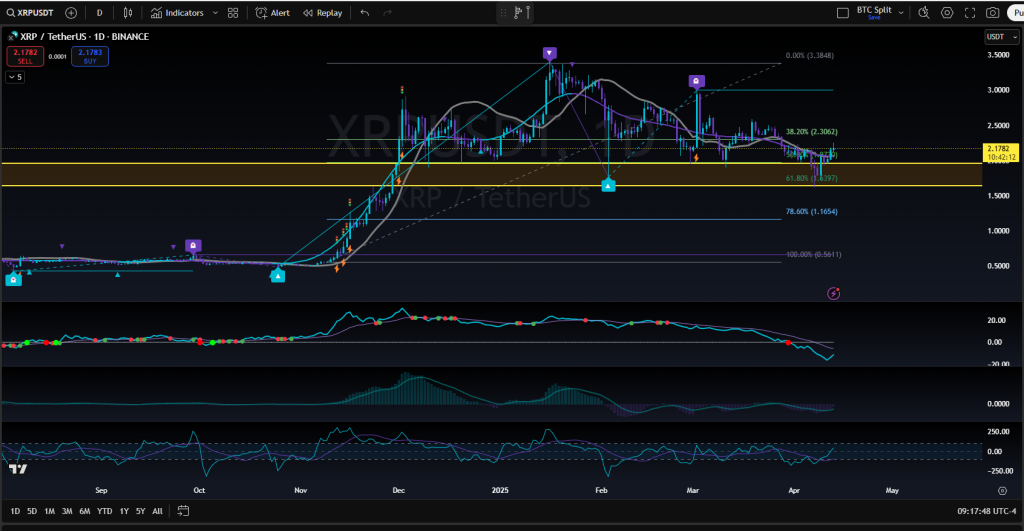The image size is (1024, 531).
Task: Click the 2.1782 SELL button
Action: [x=25, y=56]
